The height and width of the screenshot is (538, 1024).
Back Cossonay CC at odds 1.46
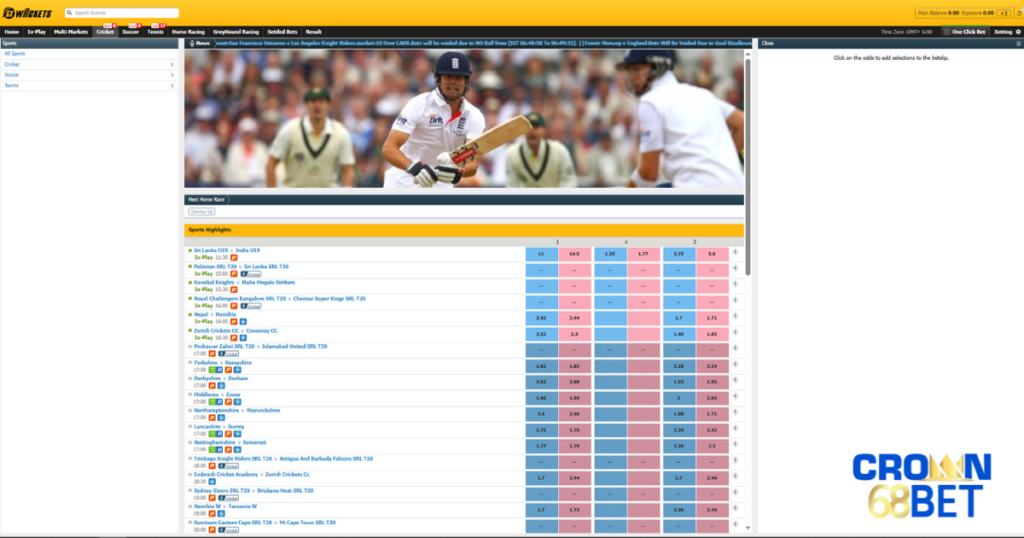(679, 334)
